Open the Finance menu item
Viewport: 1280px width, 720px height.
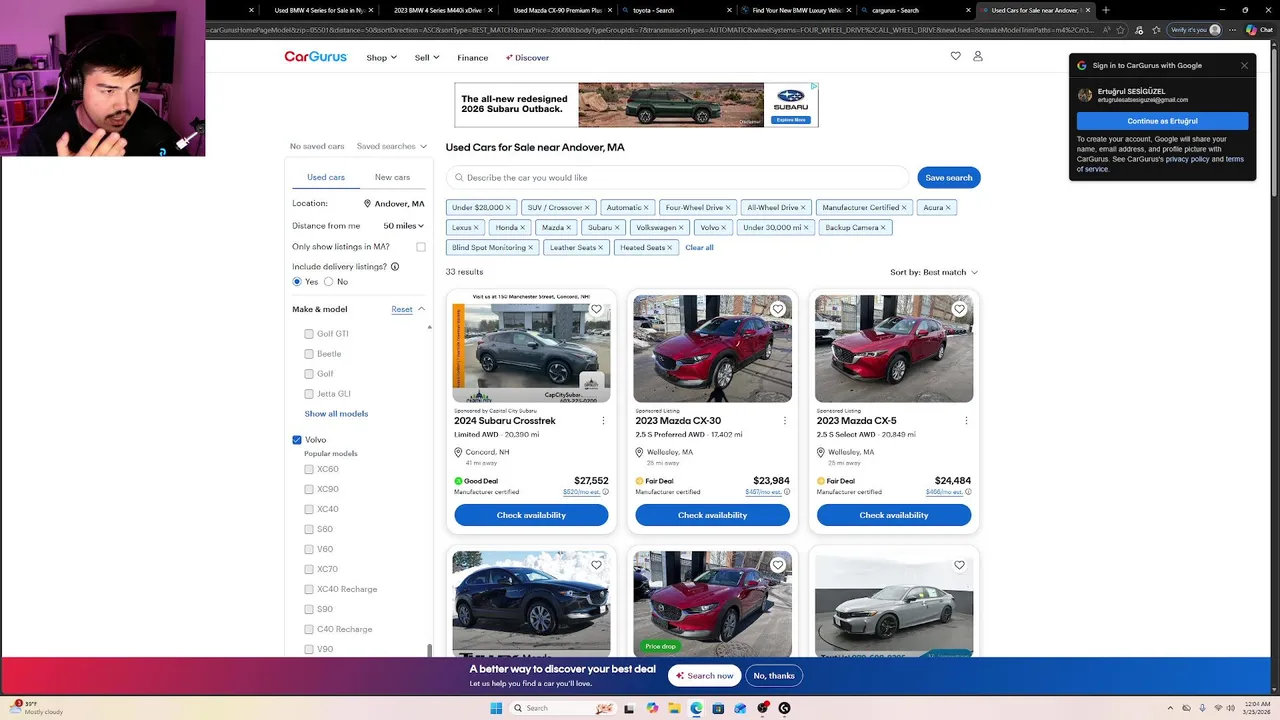(x=473, y=57)
